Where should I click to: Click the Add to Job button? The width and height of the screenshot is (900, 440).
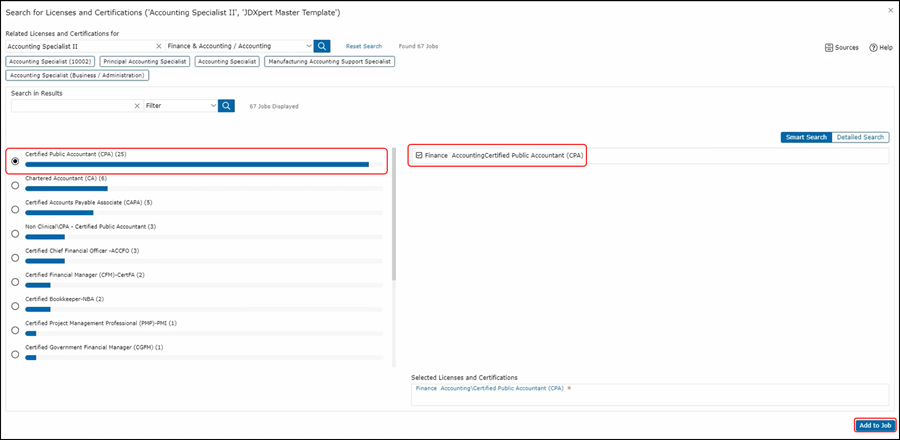pos(875,425)
